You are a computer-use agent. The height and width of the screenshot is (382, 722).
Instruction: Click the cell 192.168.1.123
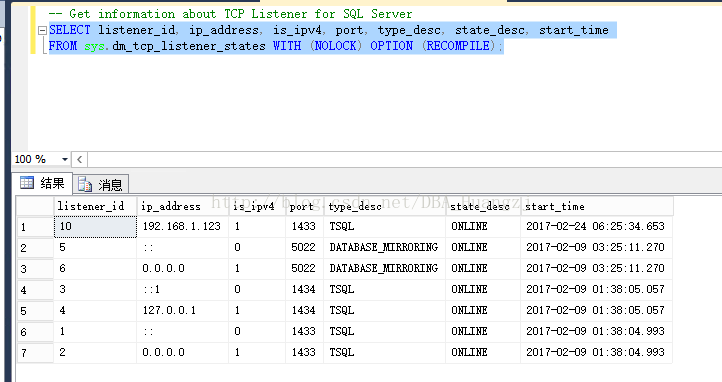pyautogui.click(x=183, y=226)
